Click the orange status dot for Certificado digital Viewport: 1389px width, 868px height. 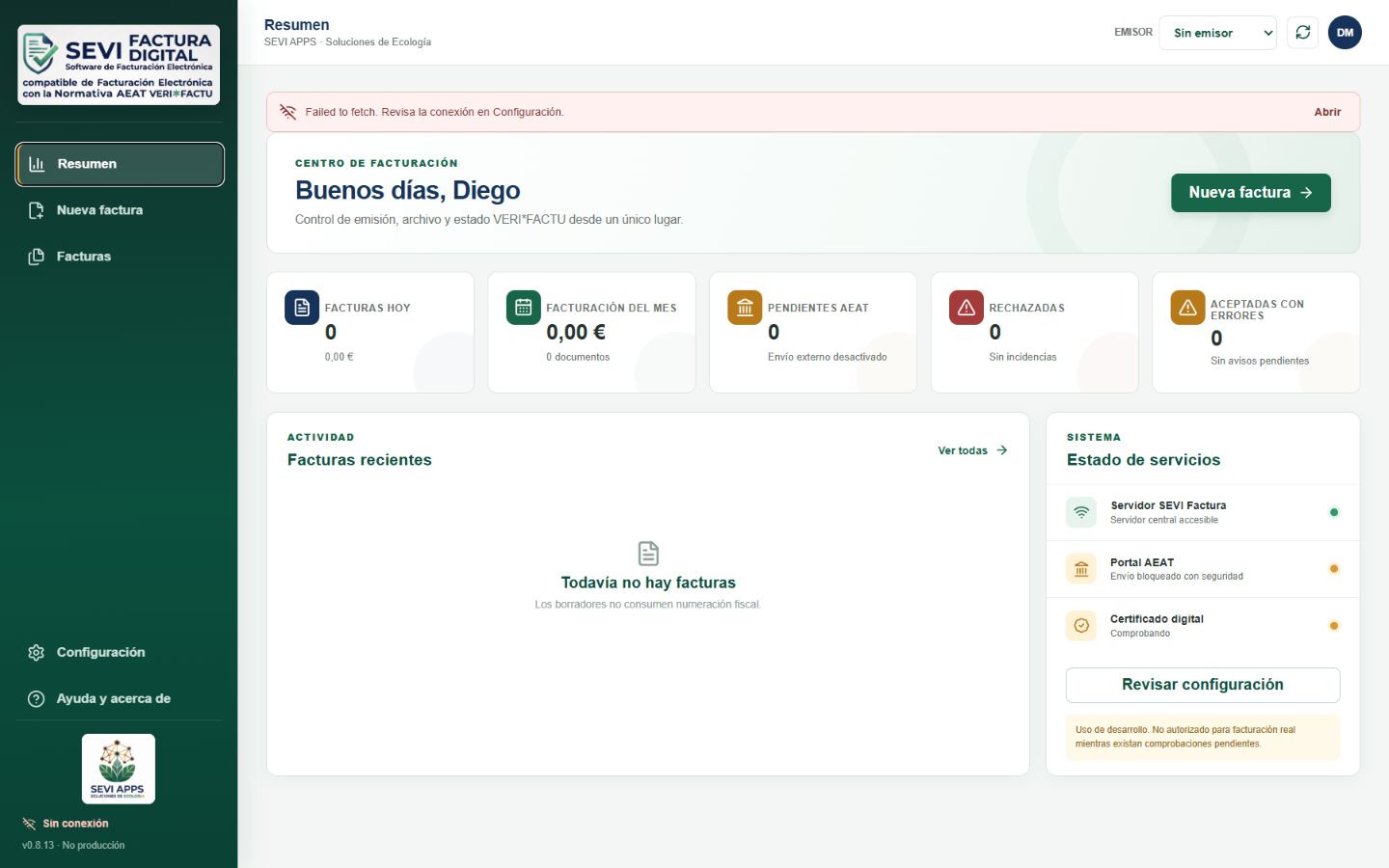1334,626
